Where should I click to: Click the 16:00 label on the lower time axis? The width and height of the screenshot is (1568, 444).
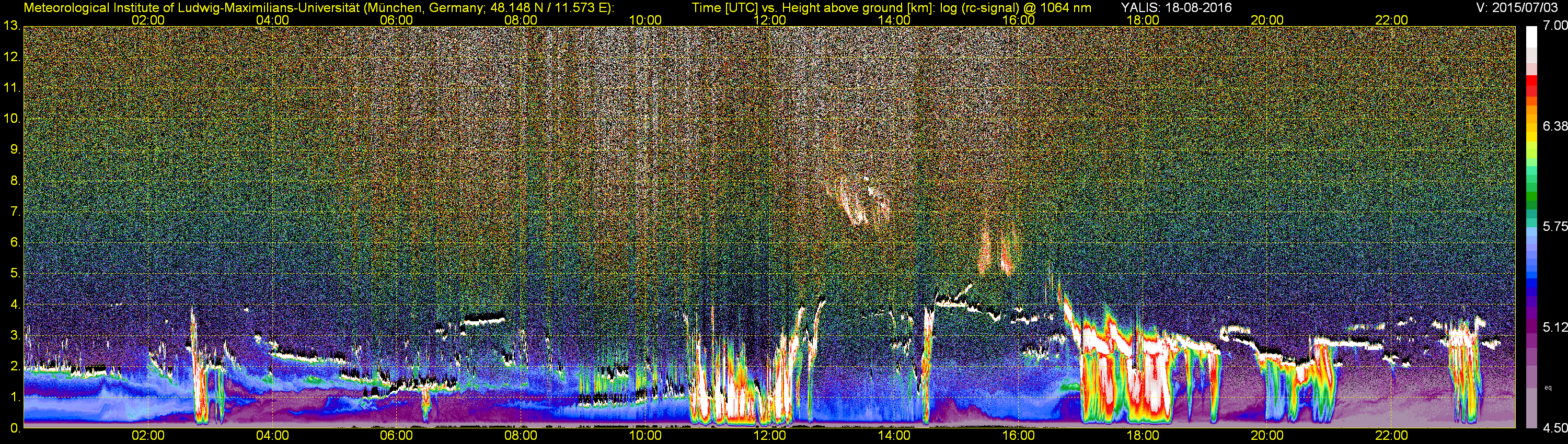[x=1018, y=436]
